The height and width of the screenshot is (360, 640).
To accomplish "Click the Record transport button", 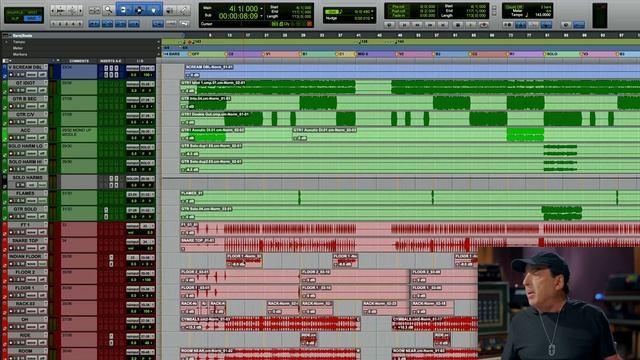I will pyautogui.click(x=484, y=25).
